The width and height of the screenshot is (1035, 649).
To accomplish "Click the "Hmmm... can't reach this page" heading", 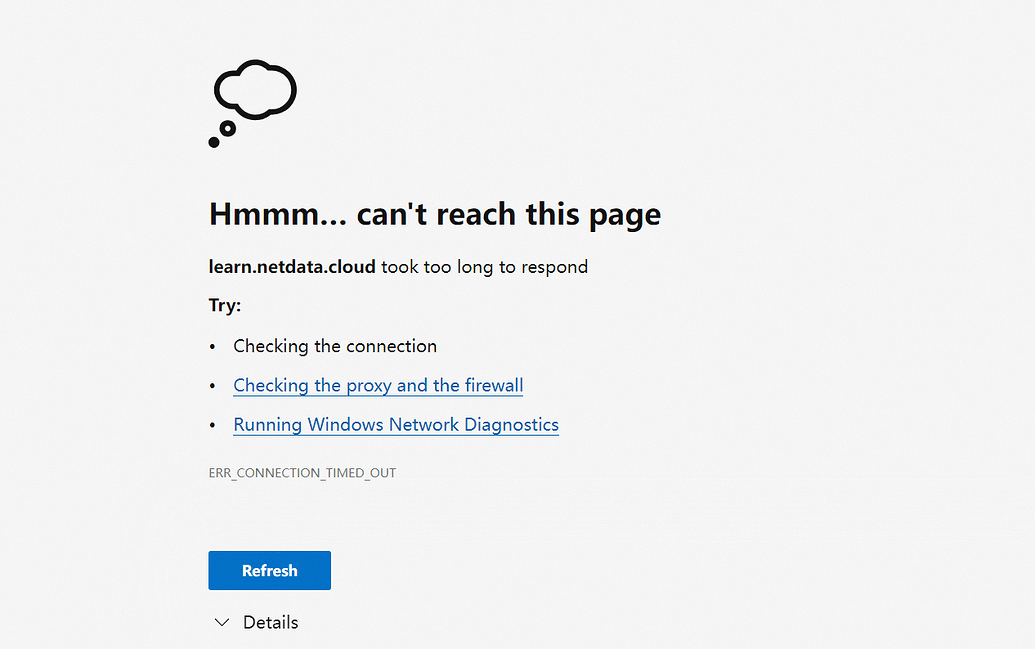I will click(435, 214).
